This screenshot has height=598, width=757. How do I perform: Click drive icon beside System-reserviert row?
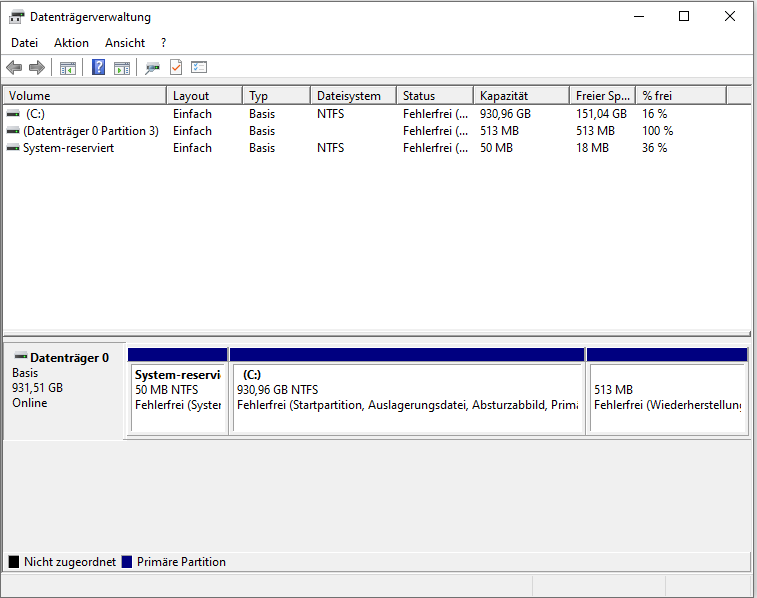pos(13,148)
